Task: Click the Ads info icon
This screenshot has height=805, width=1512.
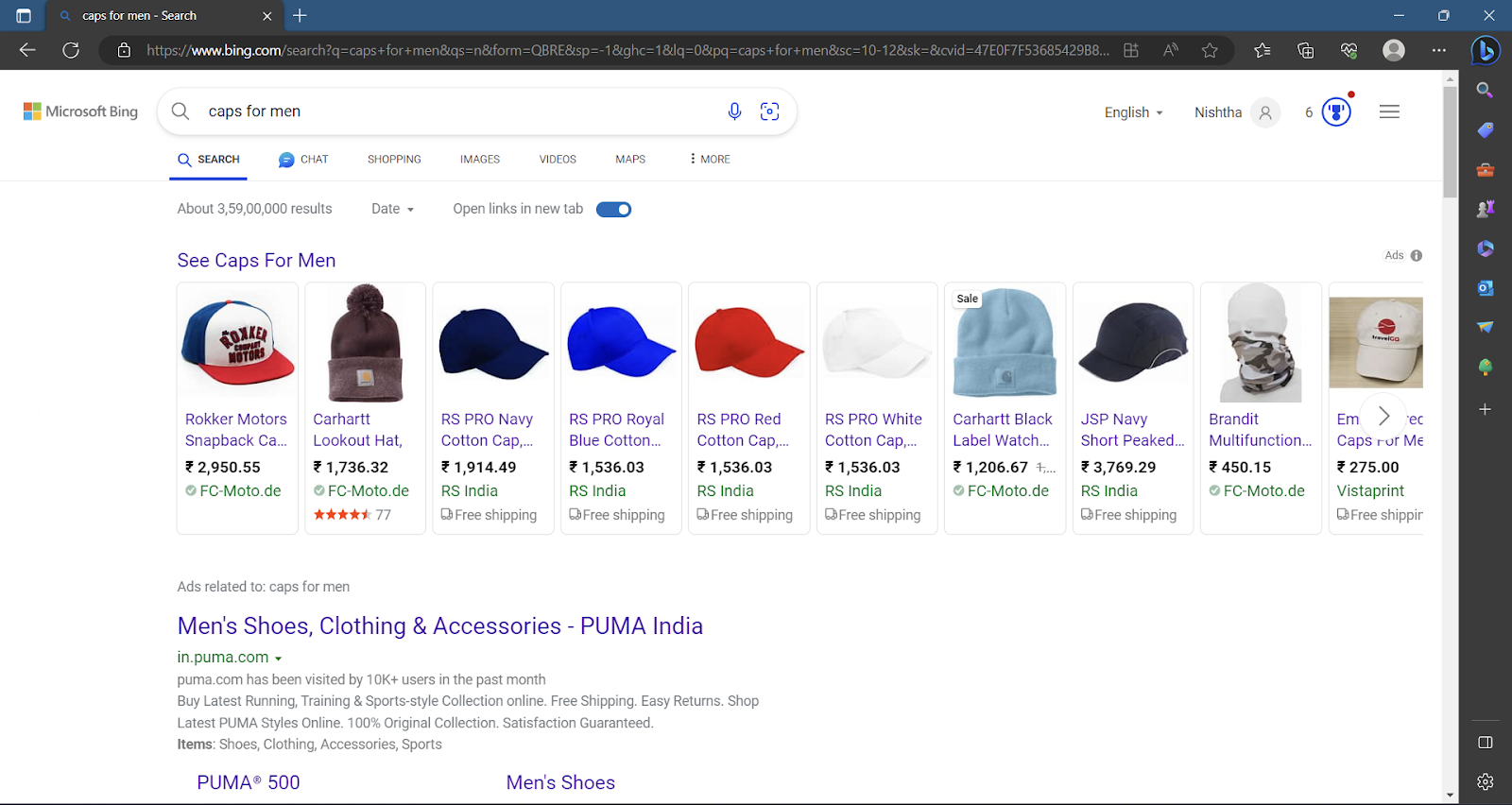Action: pyautogui.click(x=1417, y=255)
